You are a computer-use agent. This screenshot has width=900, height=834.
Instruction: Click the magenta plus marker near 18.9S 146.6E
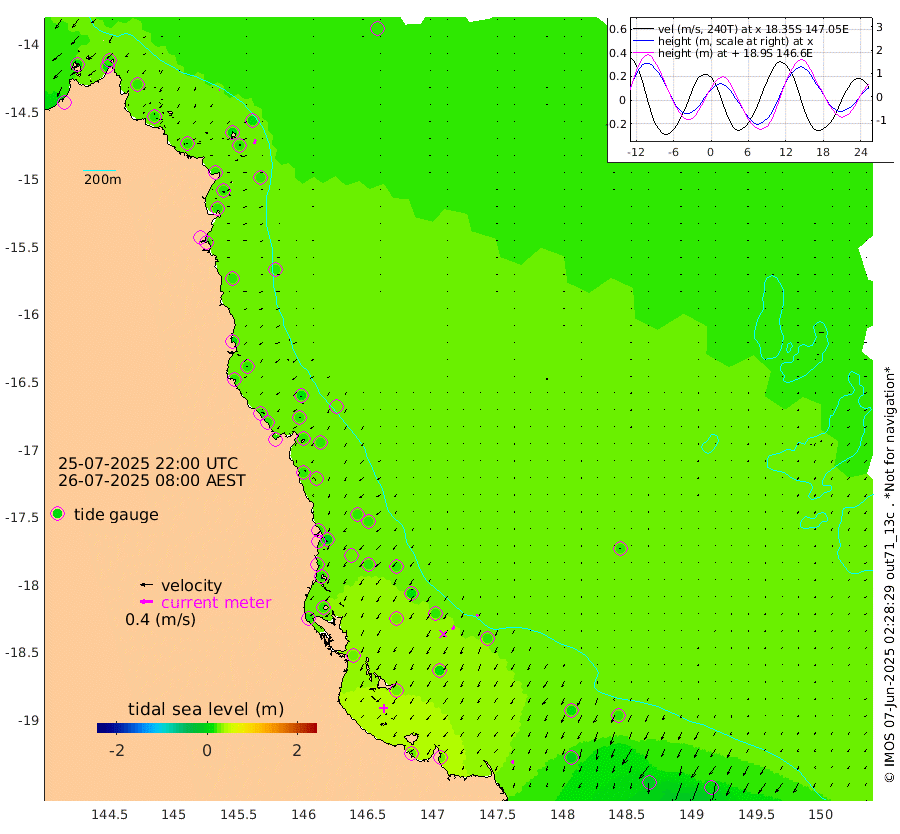[383, 708]
